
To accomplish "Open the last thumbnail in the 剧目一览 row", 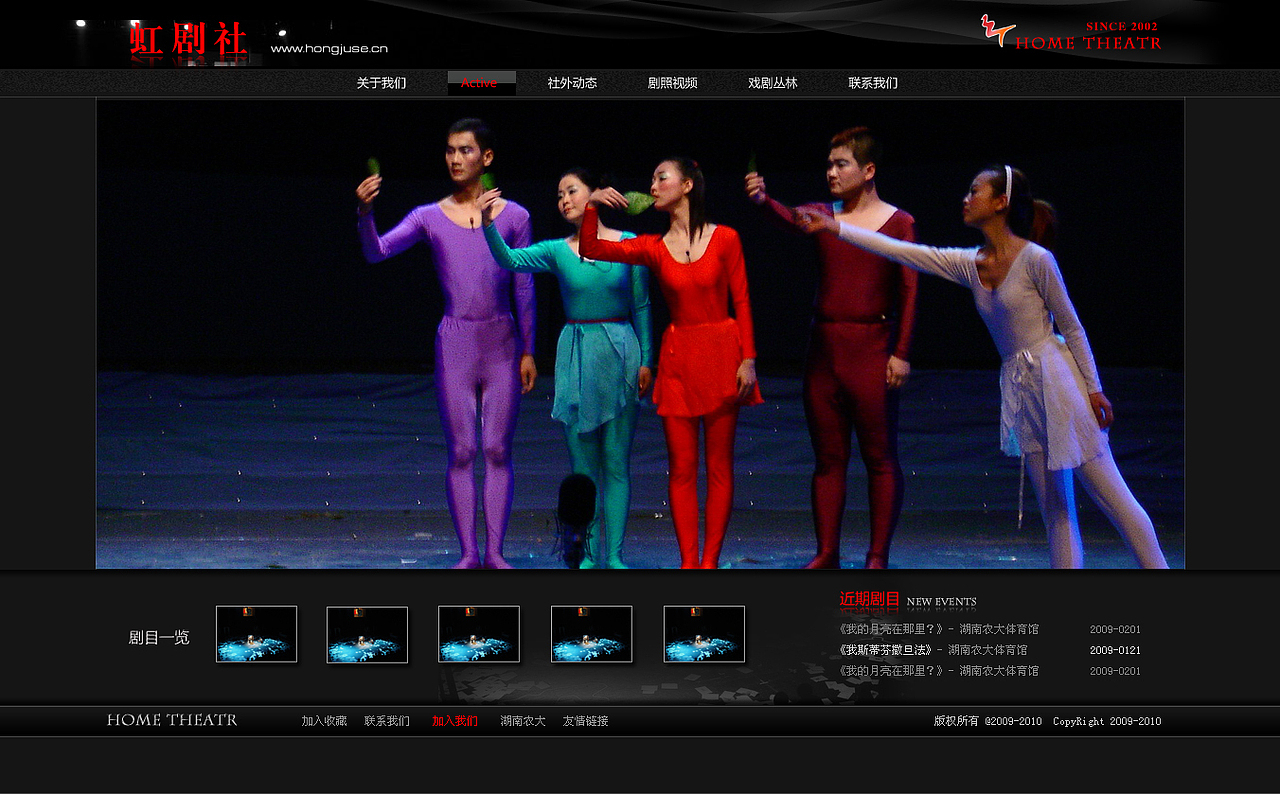I will [704, 634].
